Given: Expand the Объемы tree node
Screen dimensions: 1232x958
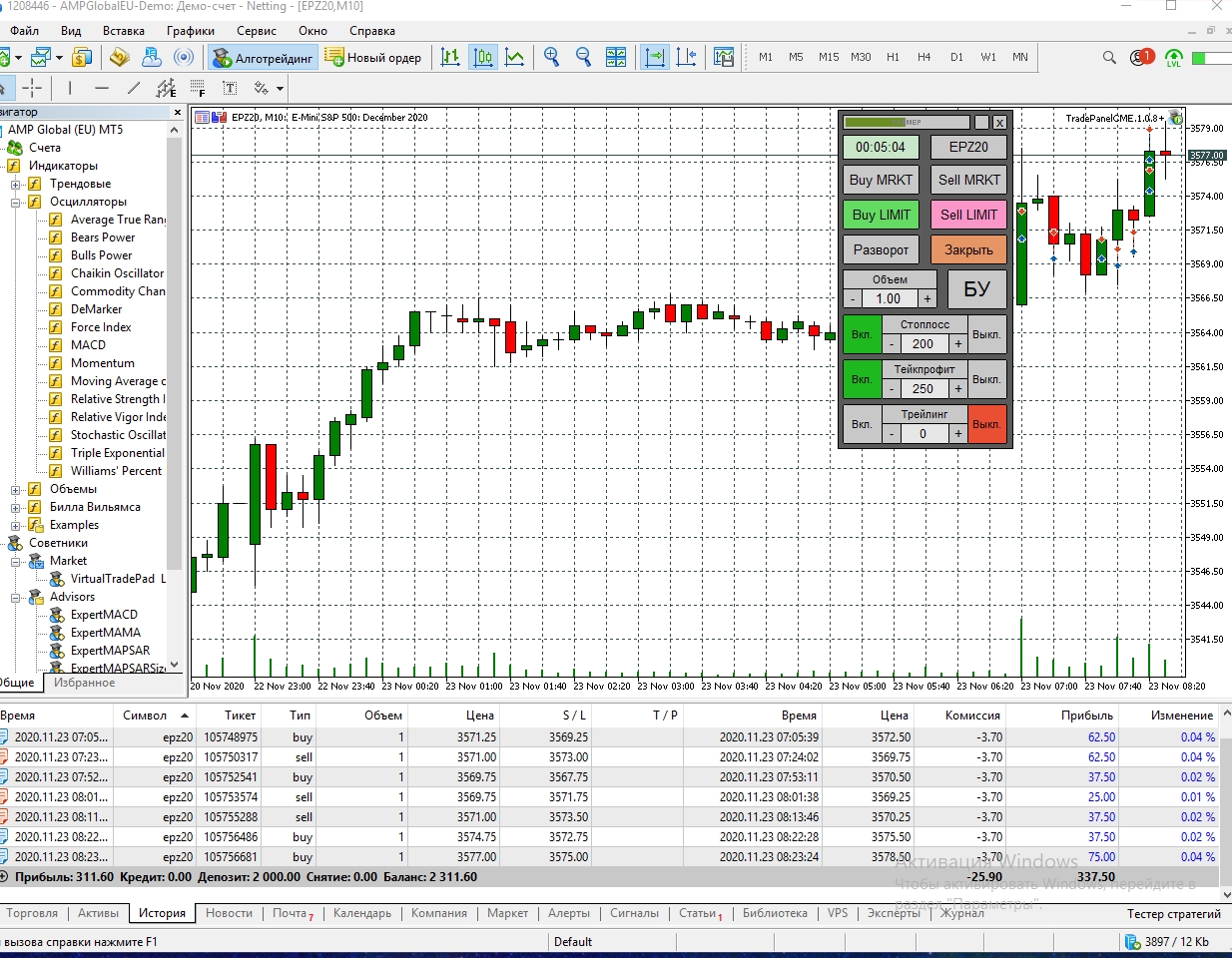Looking at the screenshot, I should [x=16, y=489].
